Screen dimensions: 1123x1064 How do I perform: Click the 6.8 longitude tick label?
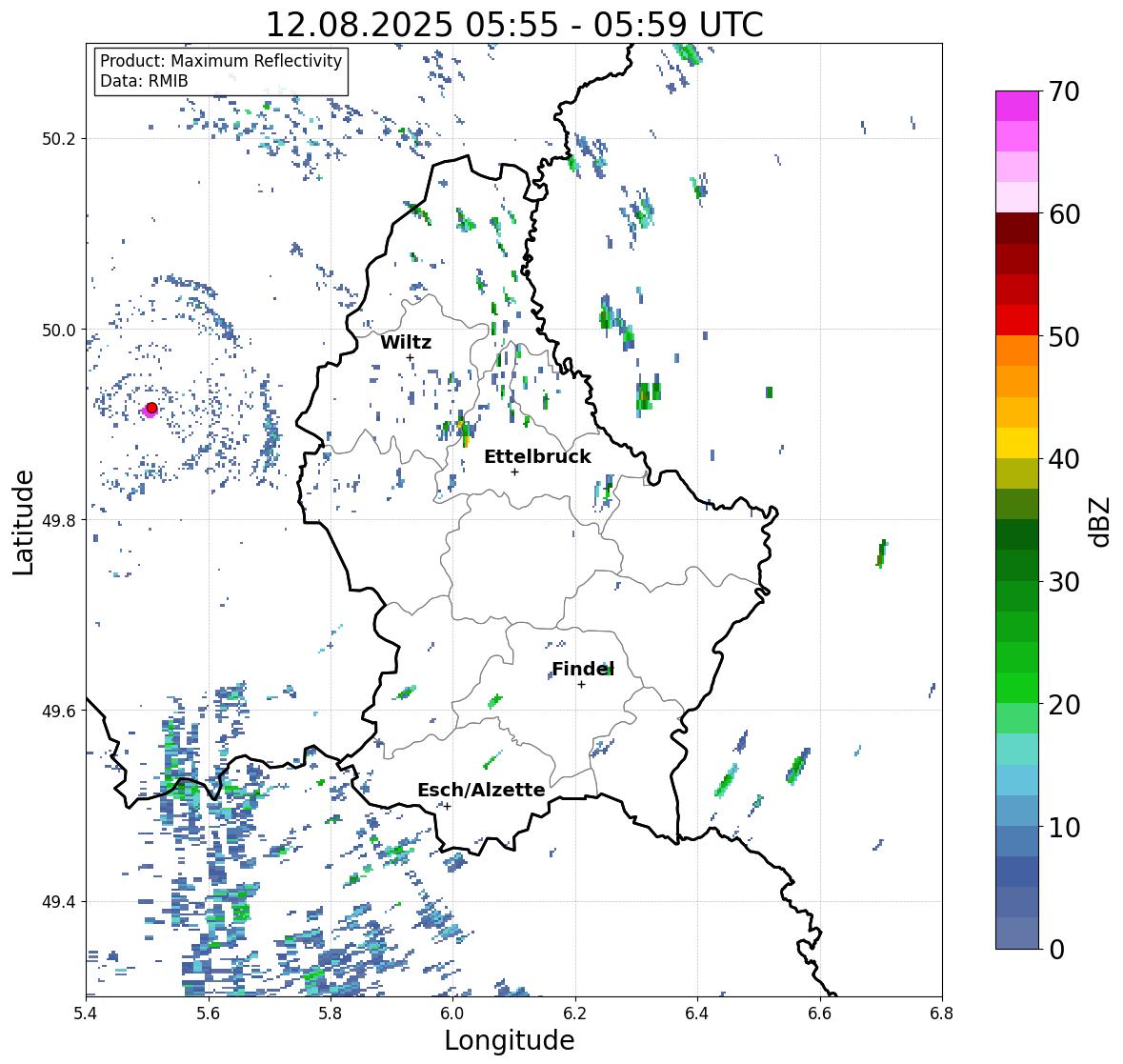coord(942,1014)
